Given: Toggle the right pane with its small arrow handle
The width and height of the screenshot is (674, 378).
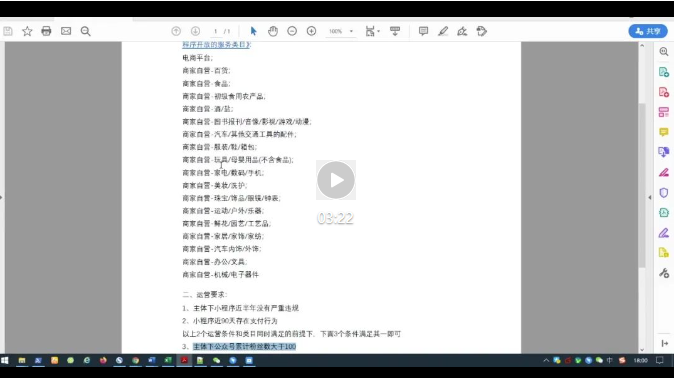Looking at the screenshot, I should (x=649, y=197).
